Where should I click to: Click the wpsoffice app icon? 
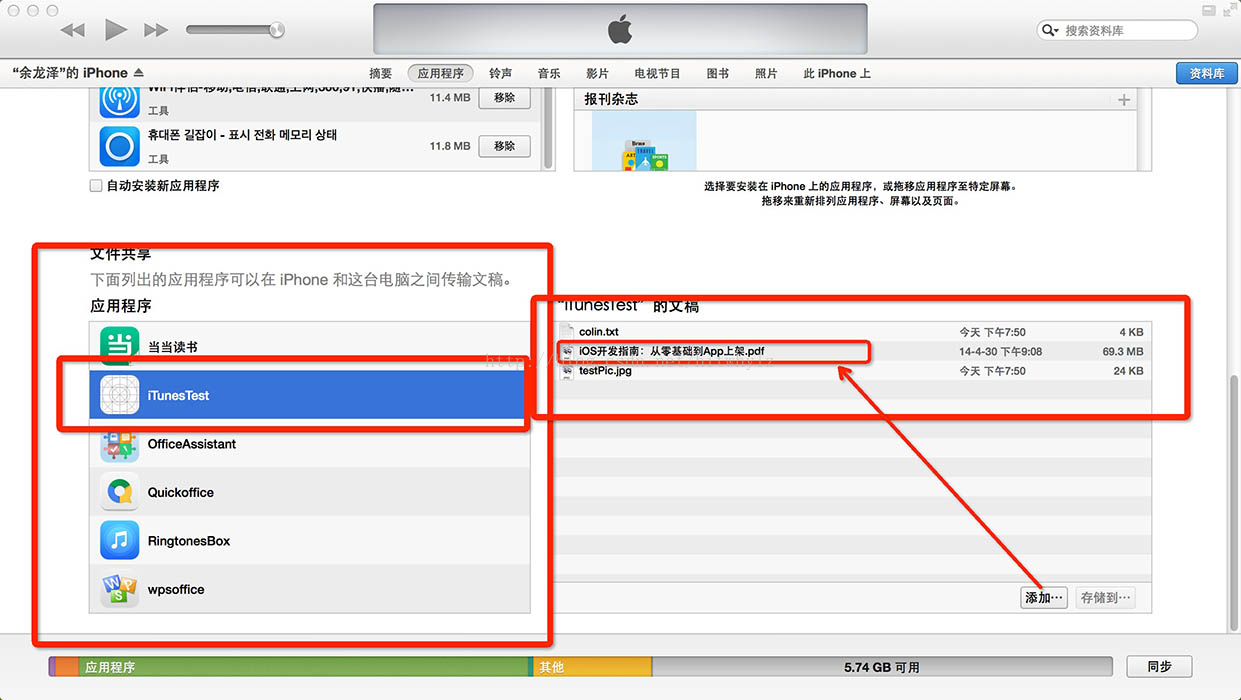coord(120,589)
